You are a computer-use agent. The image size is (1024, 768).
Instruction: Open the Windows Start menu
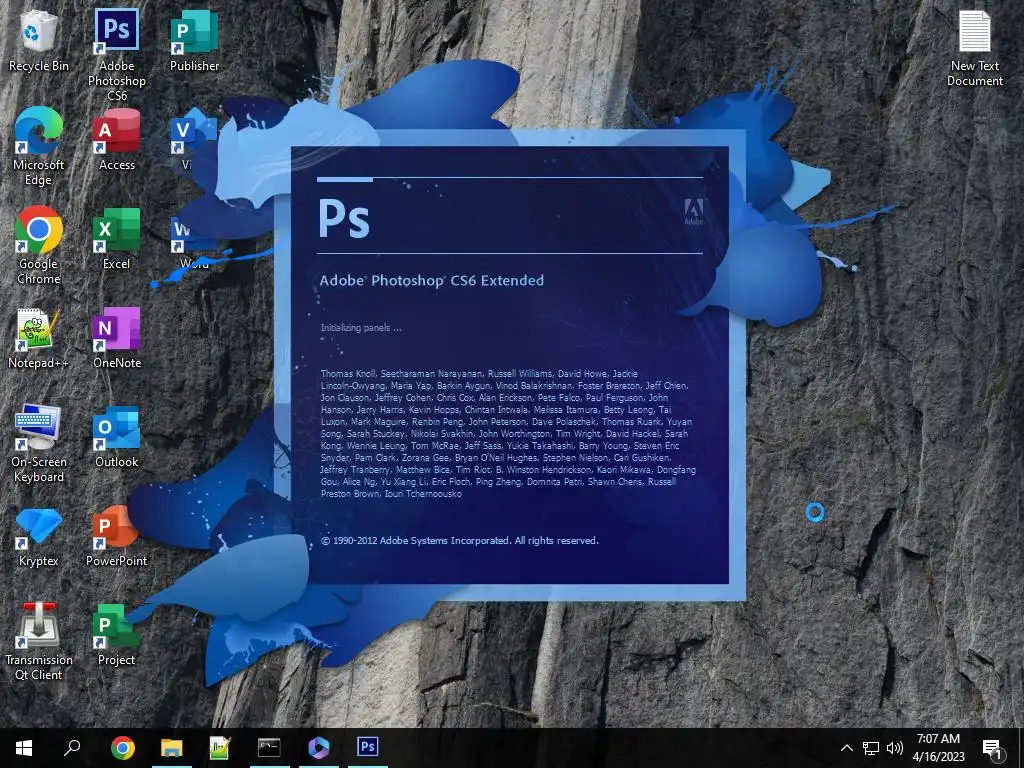[24, 748]
